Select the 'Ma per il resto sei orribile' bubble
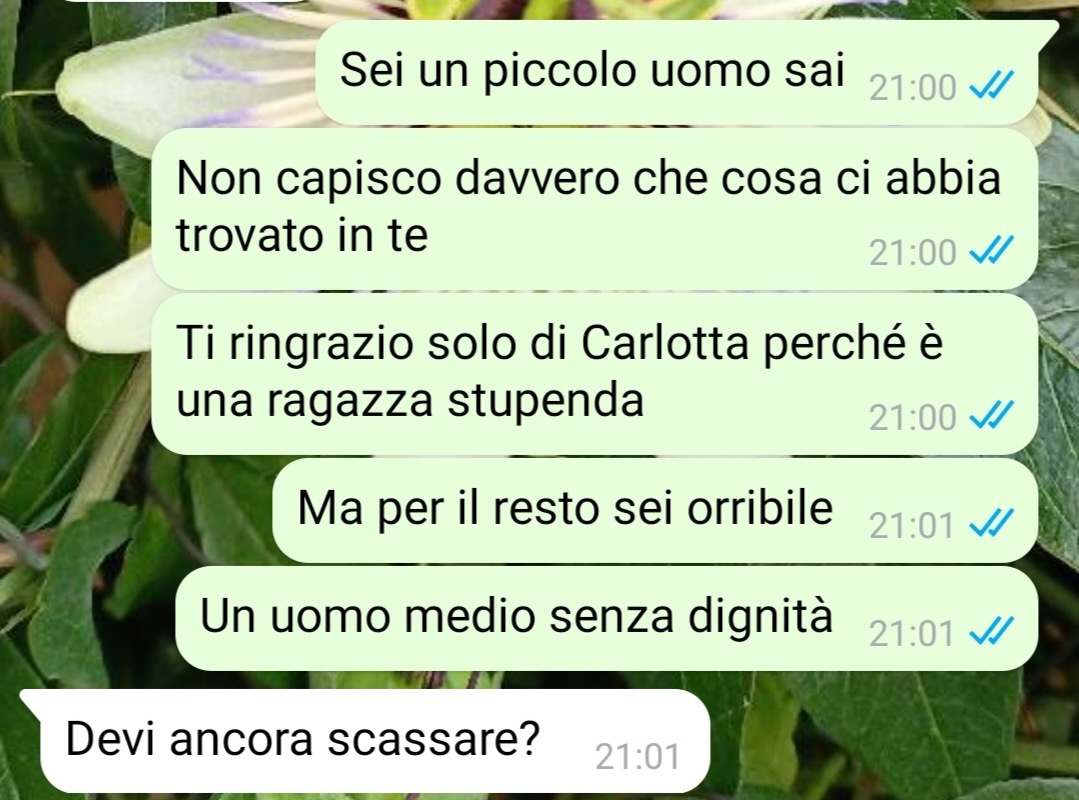 pyautogui.click(x=654, y=511)
